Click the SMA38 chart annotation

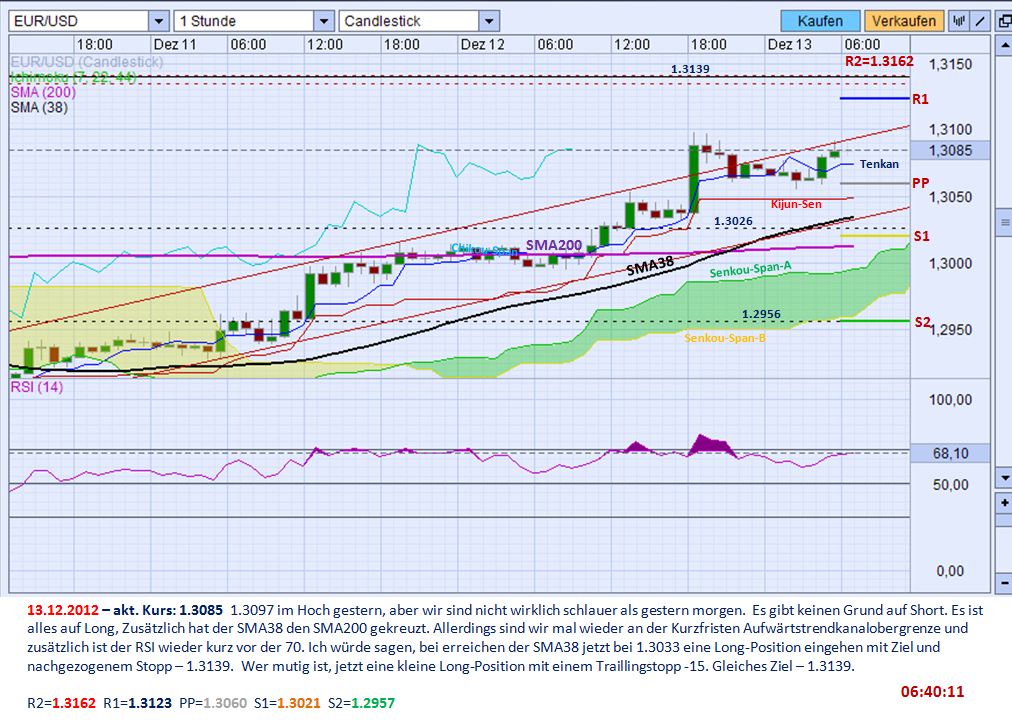pyautogui.click(x=650, y=265)
